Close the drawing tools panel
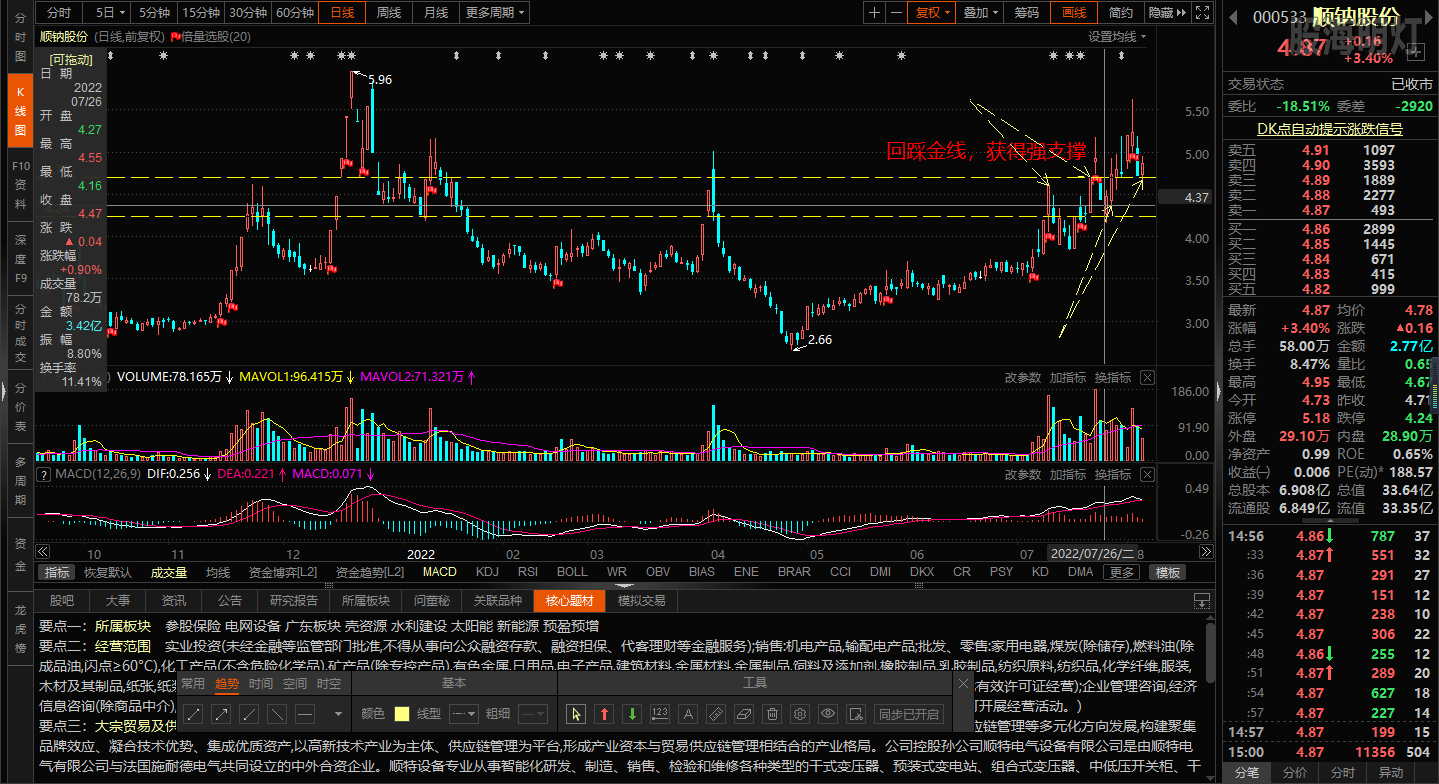The width and height of the screenshot is (1439, 784). (x=963, y=684)
